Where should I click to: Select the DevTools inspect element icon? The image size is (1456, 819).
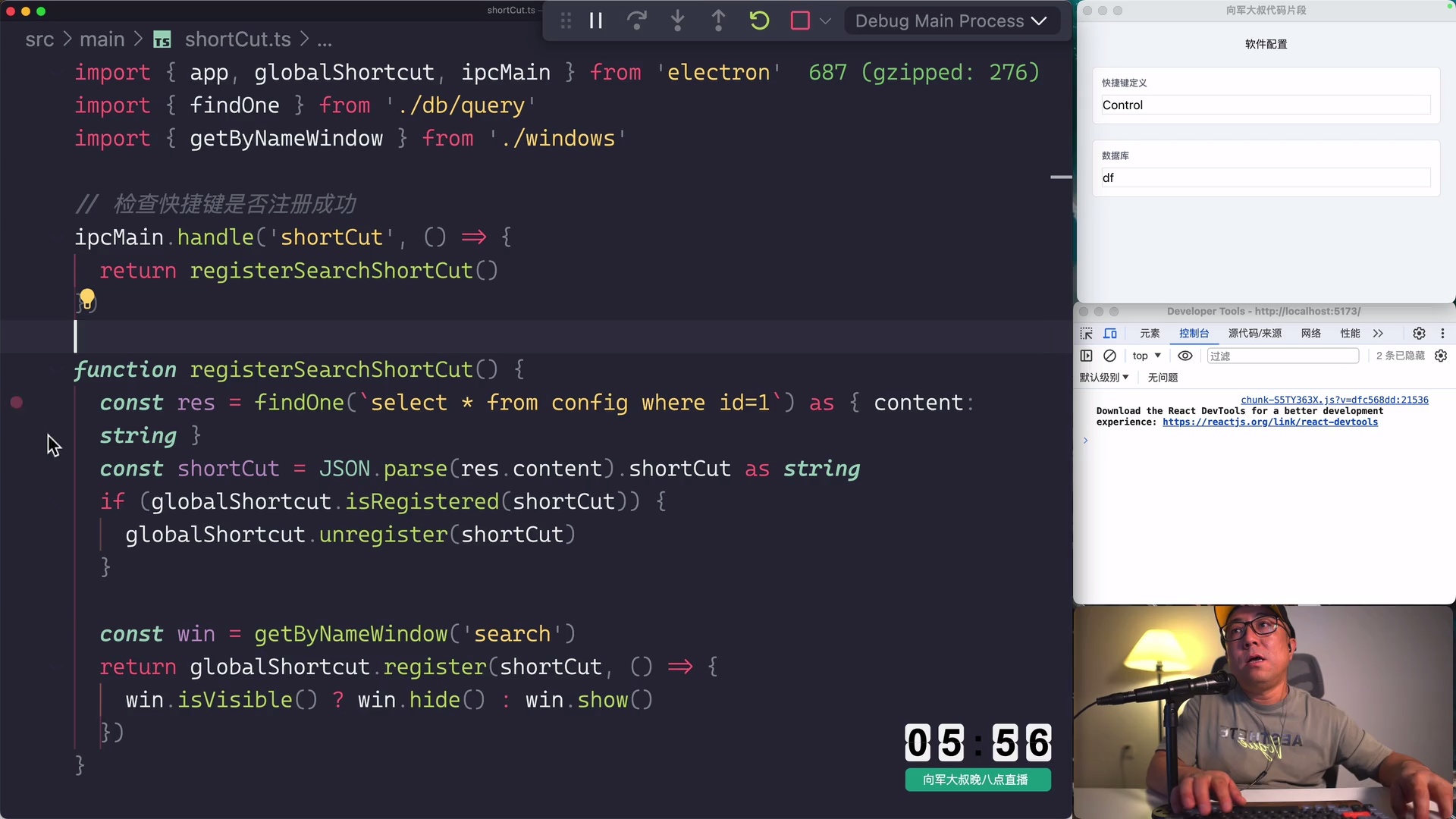click(1086, 333)
